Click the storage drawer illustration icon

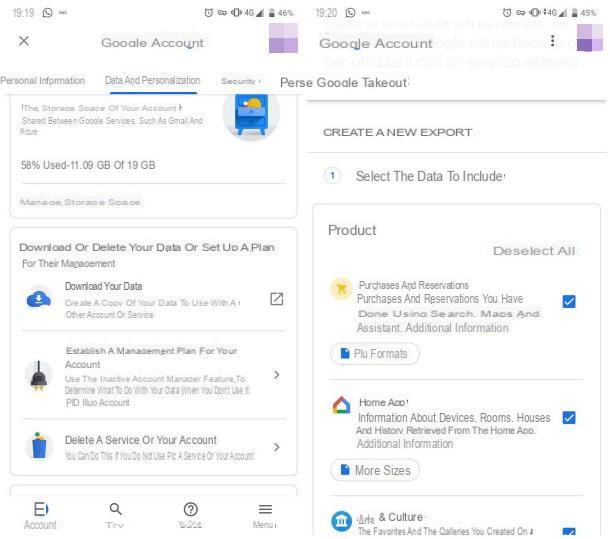point(251,115)
